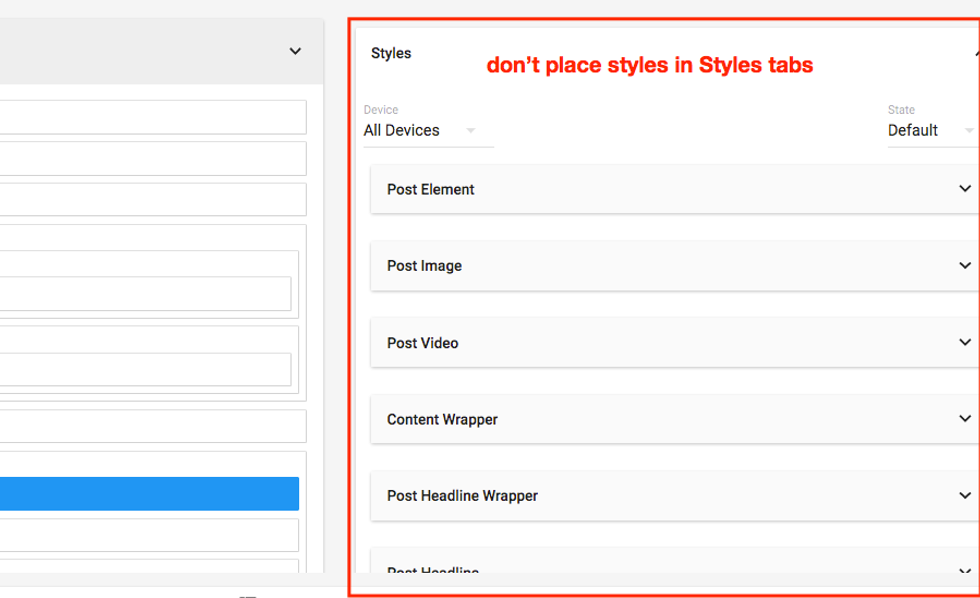The height and width of the screenshot is (598, 980).
Task: Focus the topmost input field in left panel
Action: tap(150, 117)
